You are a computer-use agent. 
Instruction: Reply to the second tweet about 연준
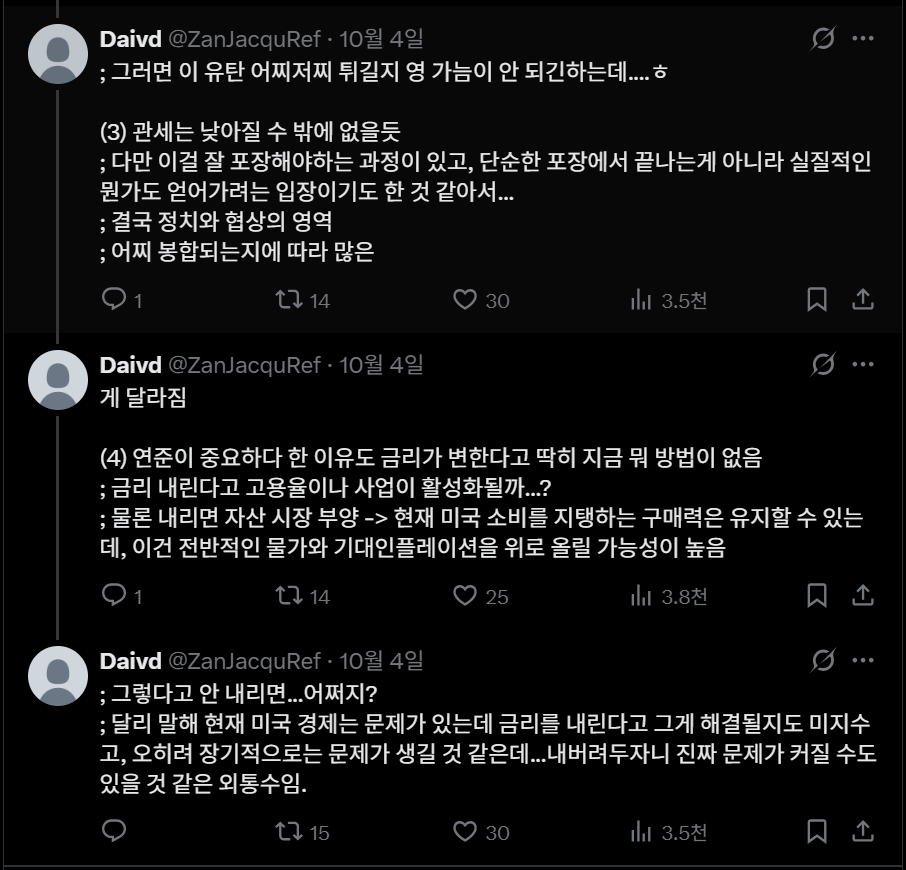115,596
